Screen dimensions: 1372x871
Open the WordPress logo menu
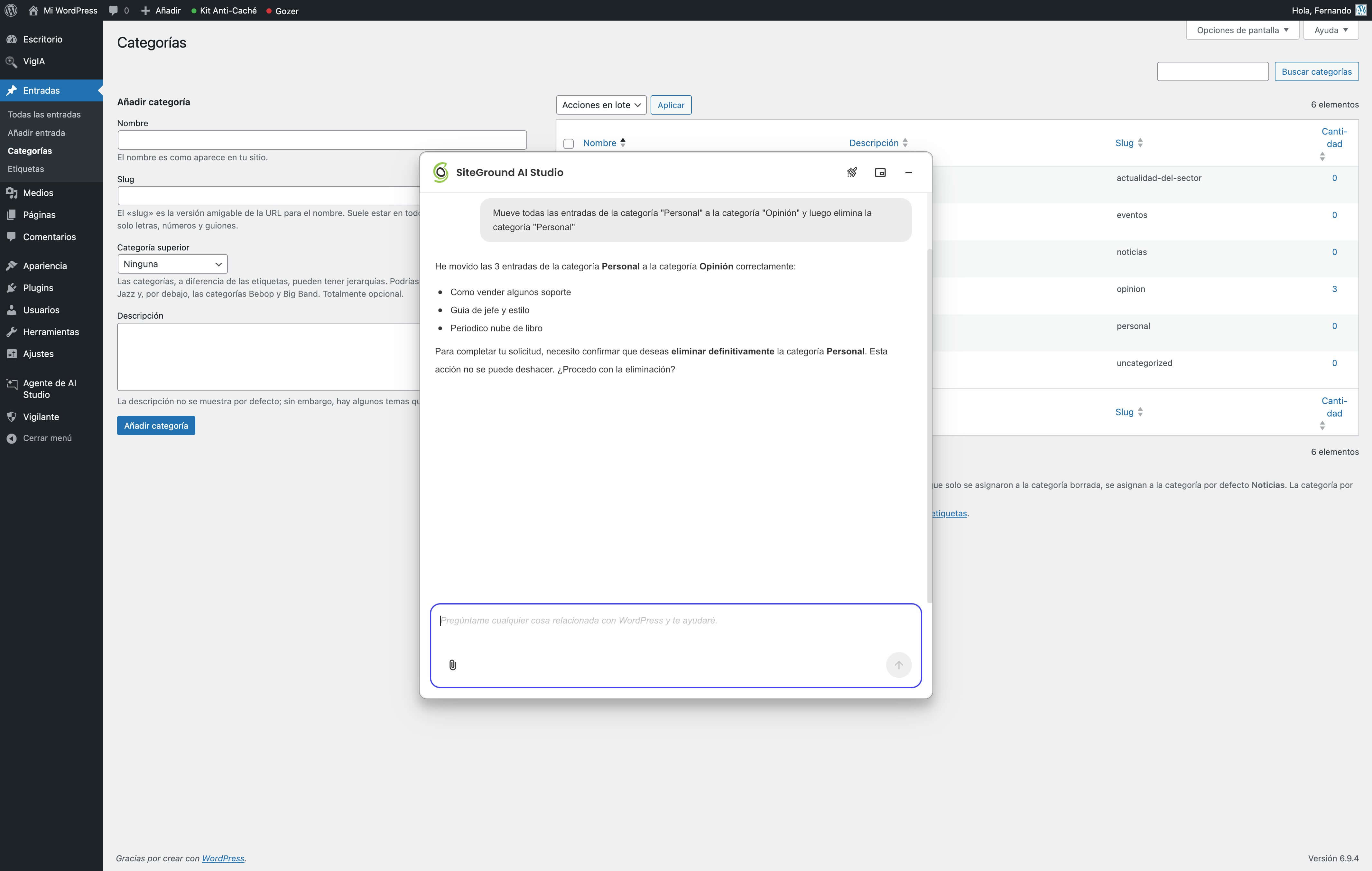point(11,10)
